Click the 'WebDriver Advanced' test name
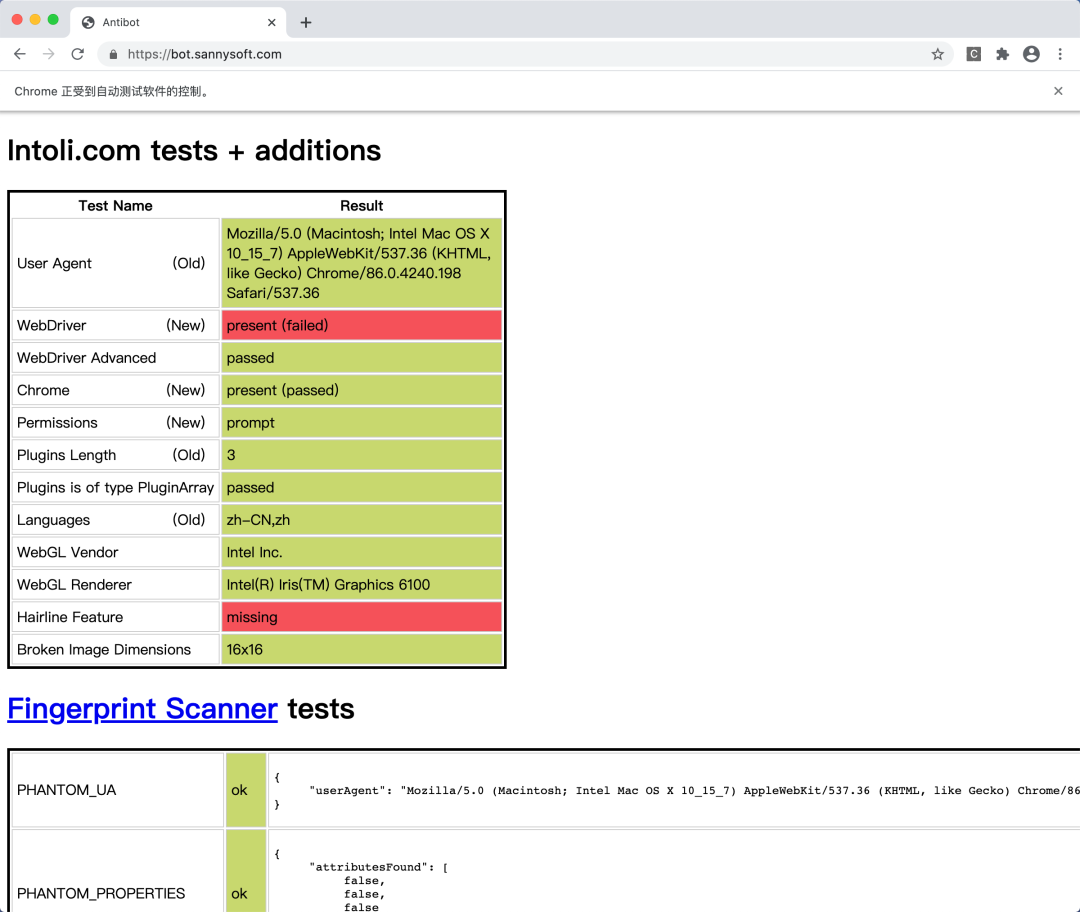1080x912 pixels. (116, 357)
